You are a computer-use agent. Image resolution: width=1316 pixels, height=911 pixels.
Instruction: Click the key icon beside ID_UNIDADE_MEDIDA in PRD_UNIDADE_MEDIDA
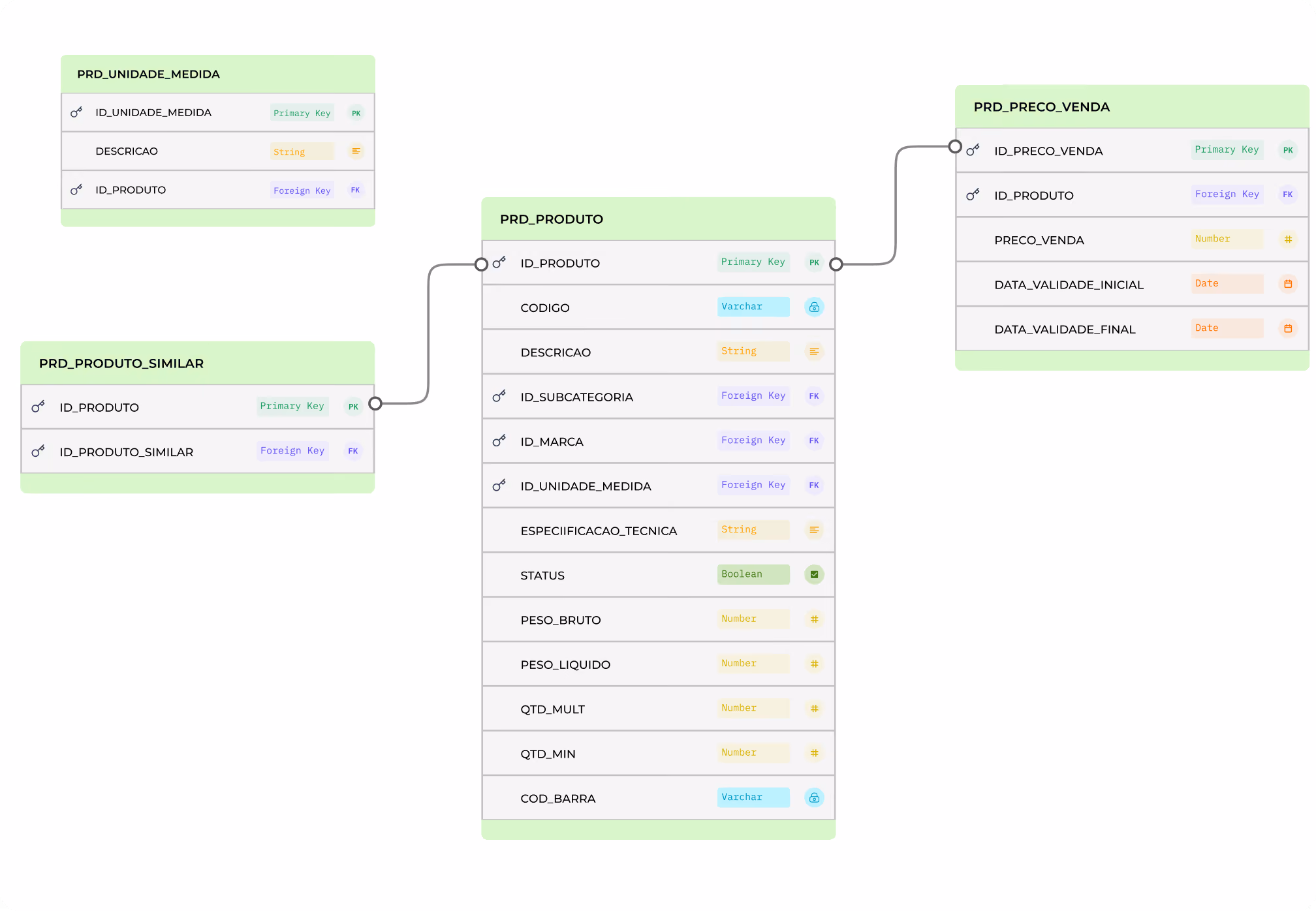click(76, 112)
